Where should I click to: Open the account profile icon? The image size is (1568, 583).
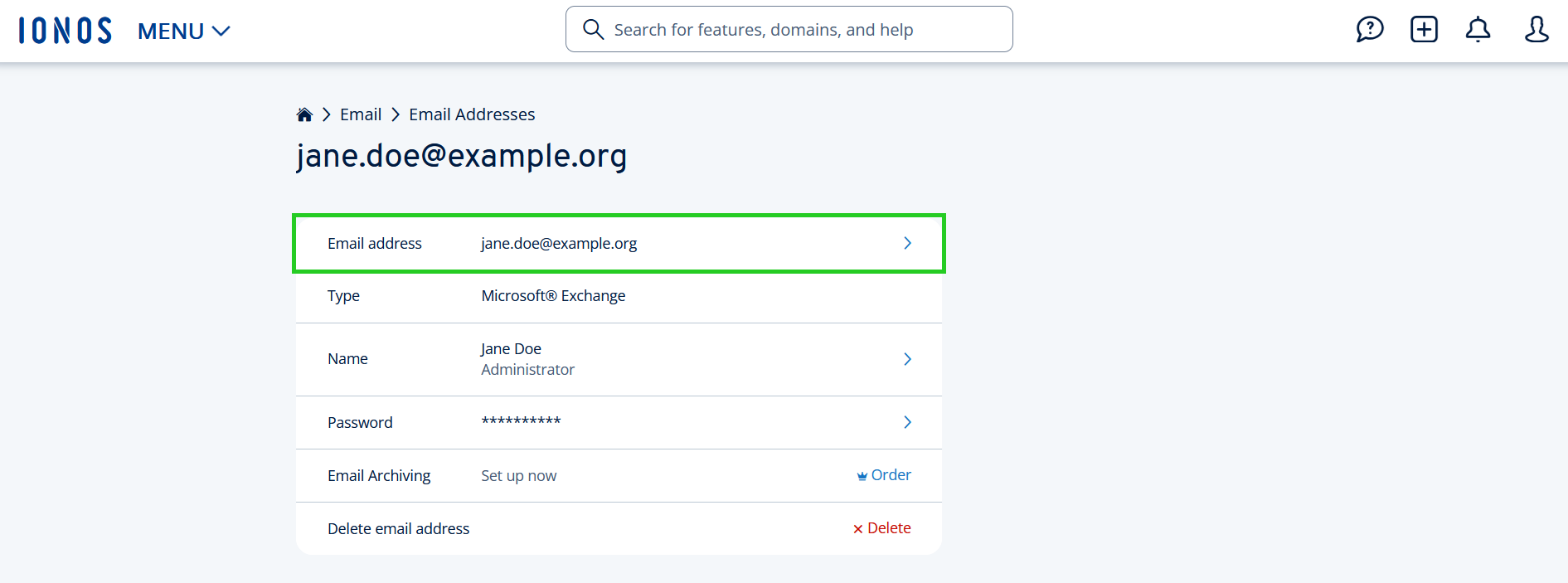pos(1536,29)
